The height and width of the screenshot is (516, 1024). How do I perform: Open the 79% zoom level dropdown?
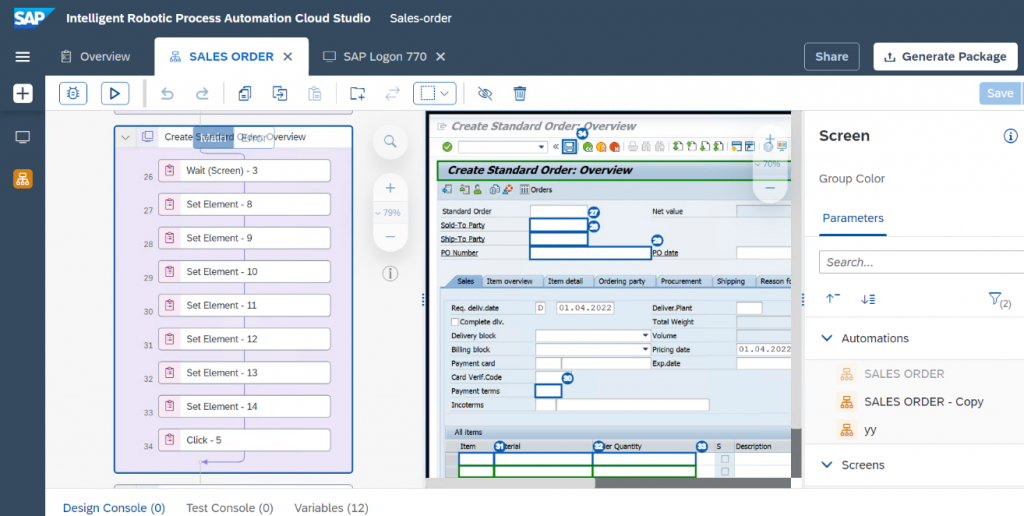(388, 213)
